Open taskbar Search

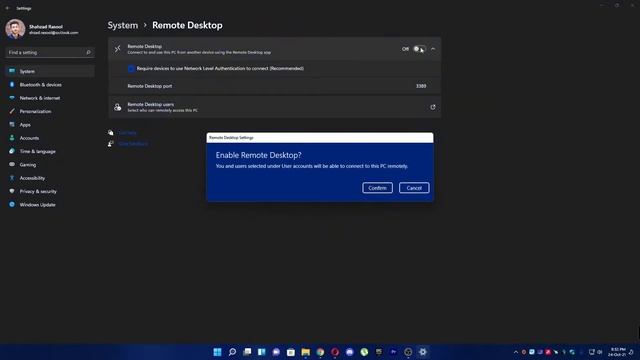232,352
